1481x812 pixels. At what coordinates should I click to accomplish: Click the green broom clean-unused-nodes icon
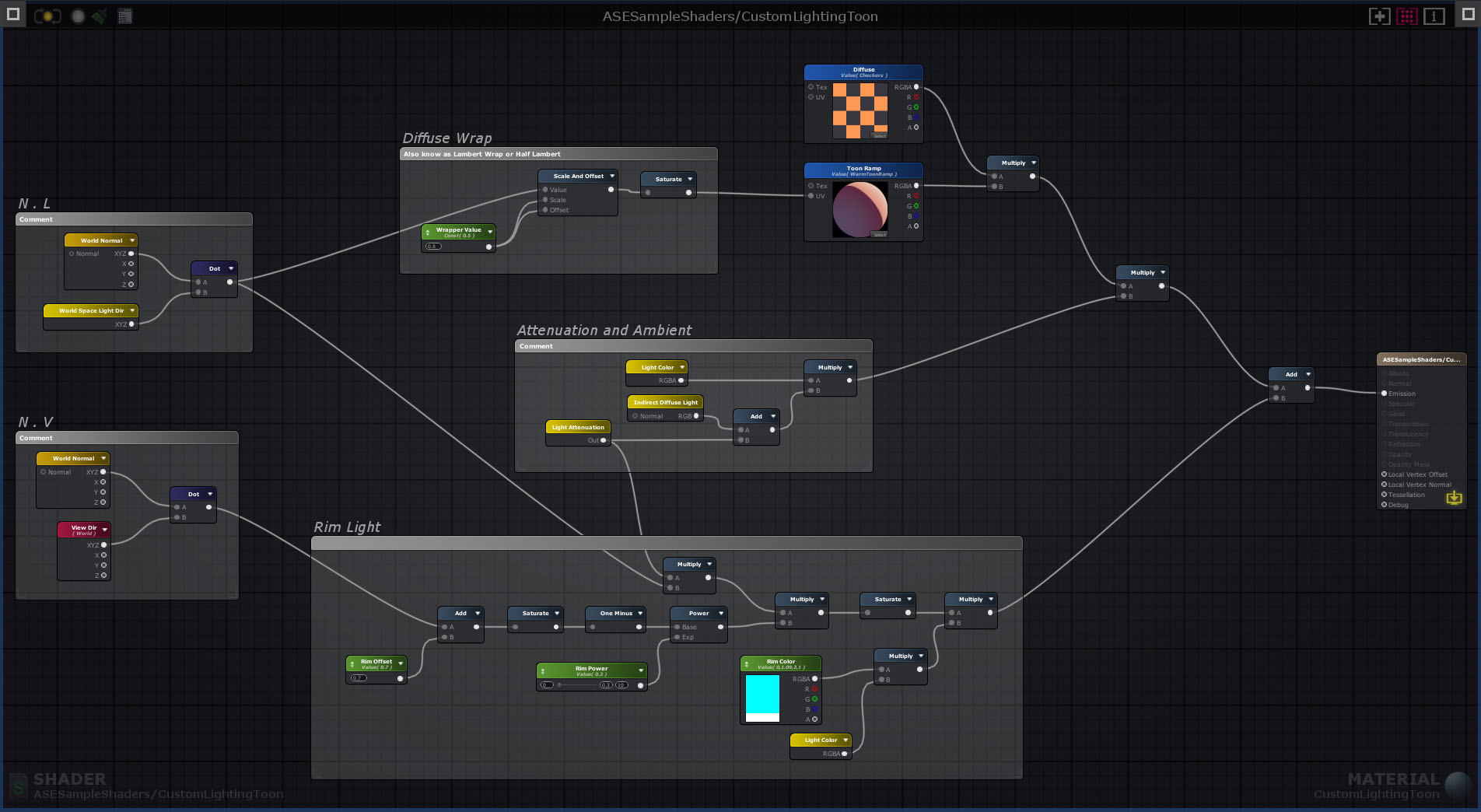pyautogui.click(x=100, y=16)
